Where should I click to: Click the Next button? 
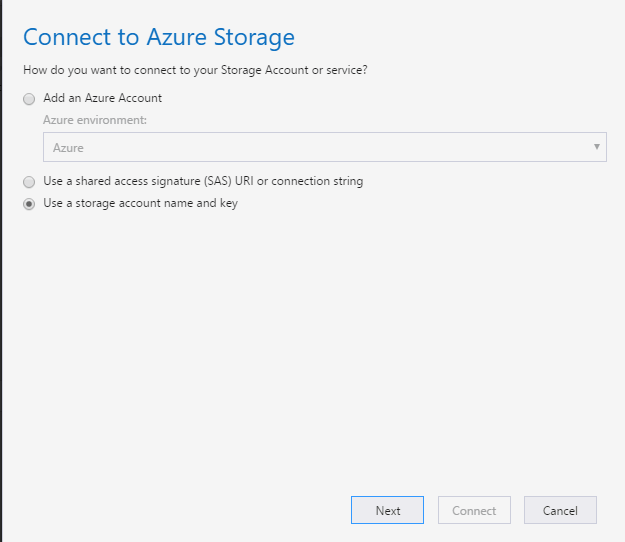click(x=387, y=510)
